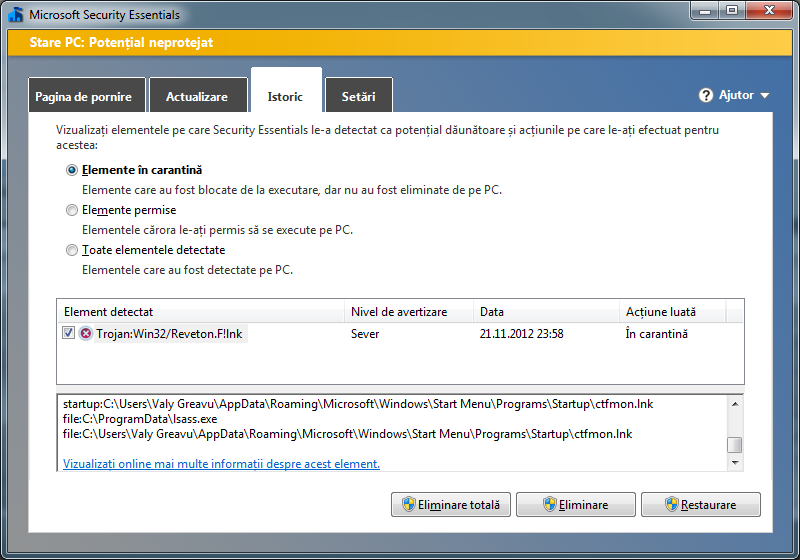Choose the Toate elementele detectate option

coord(71,250)
